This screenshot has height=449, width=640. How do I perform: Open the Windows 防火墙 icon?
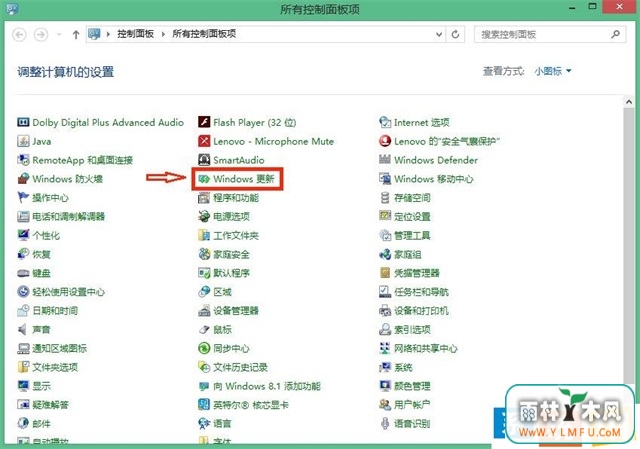pos(23,179)
